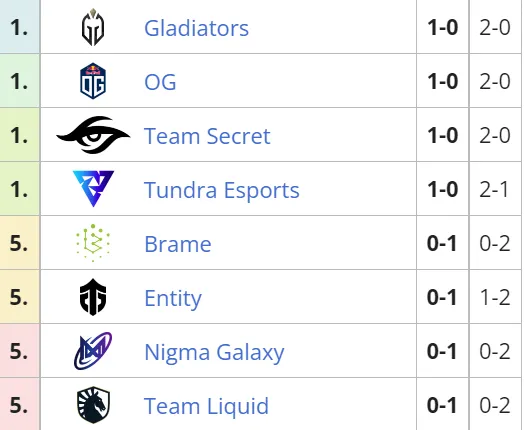Open the Team Liquid link
Viewport: 524px width, 430px height.
[x=206, y=406]
